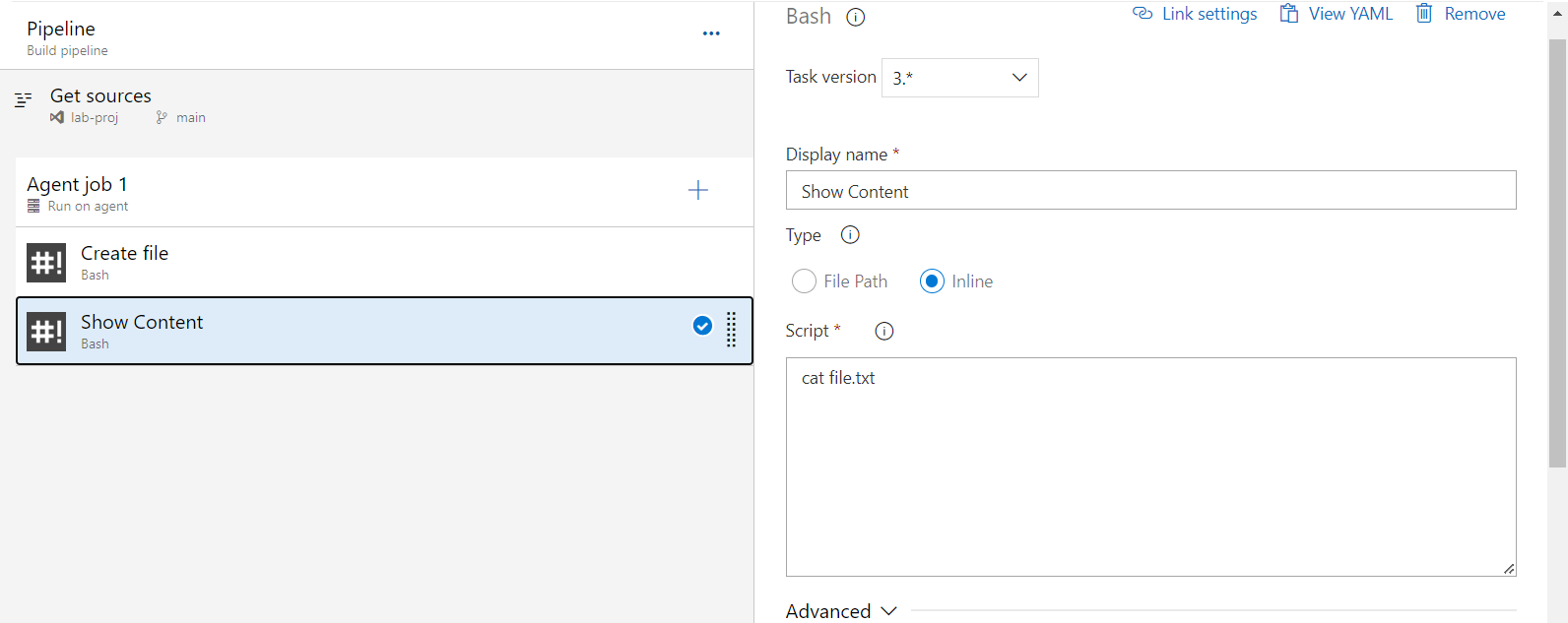Click the plus icon on Agent job 1
This screenshot has width=1568, height=623.
[697, 190]
